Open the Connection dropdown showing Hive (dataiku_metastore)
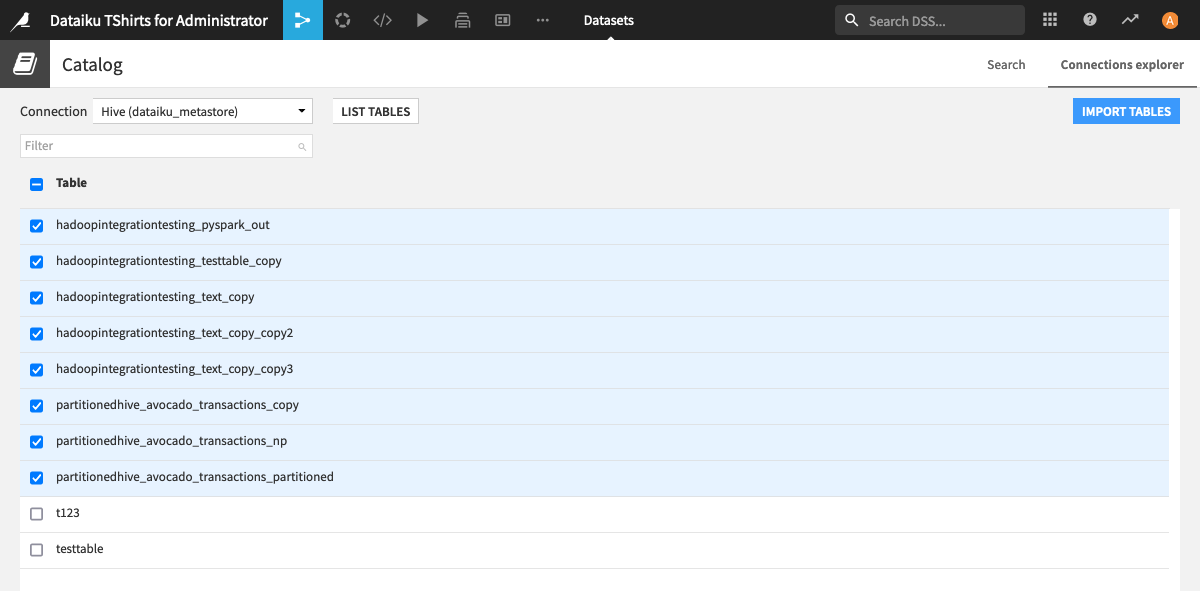This screenshot has width=1200, height=591. pos(200,111)
